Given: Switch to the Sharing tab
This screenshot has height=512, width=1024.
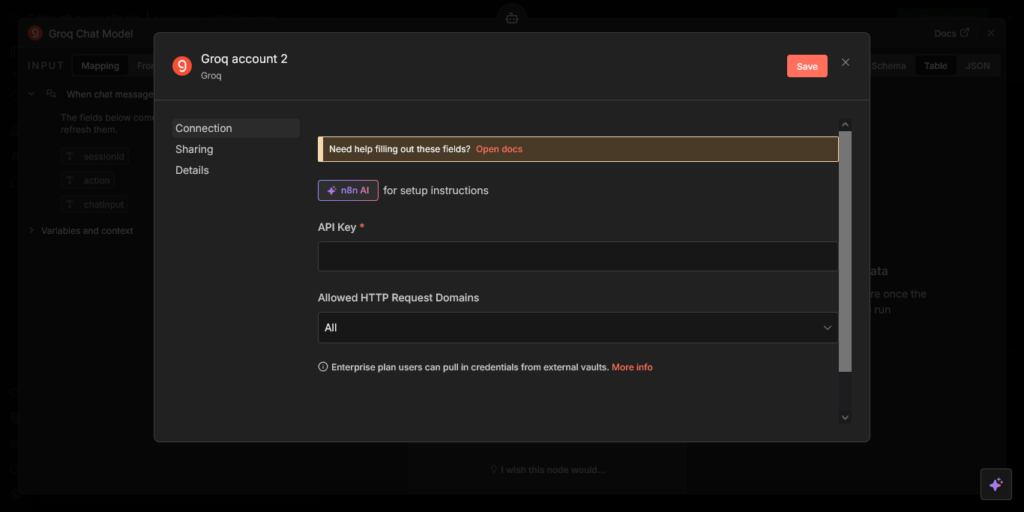Looking at the screenshot, I should point(194,149).
